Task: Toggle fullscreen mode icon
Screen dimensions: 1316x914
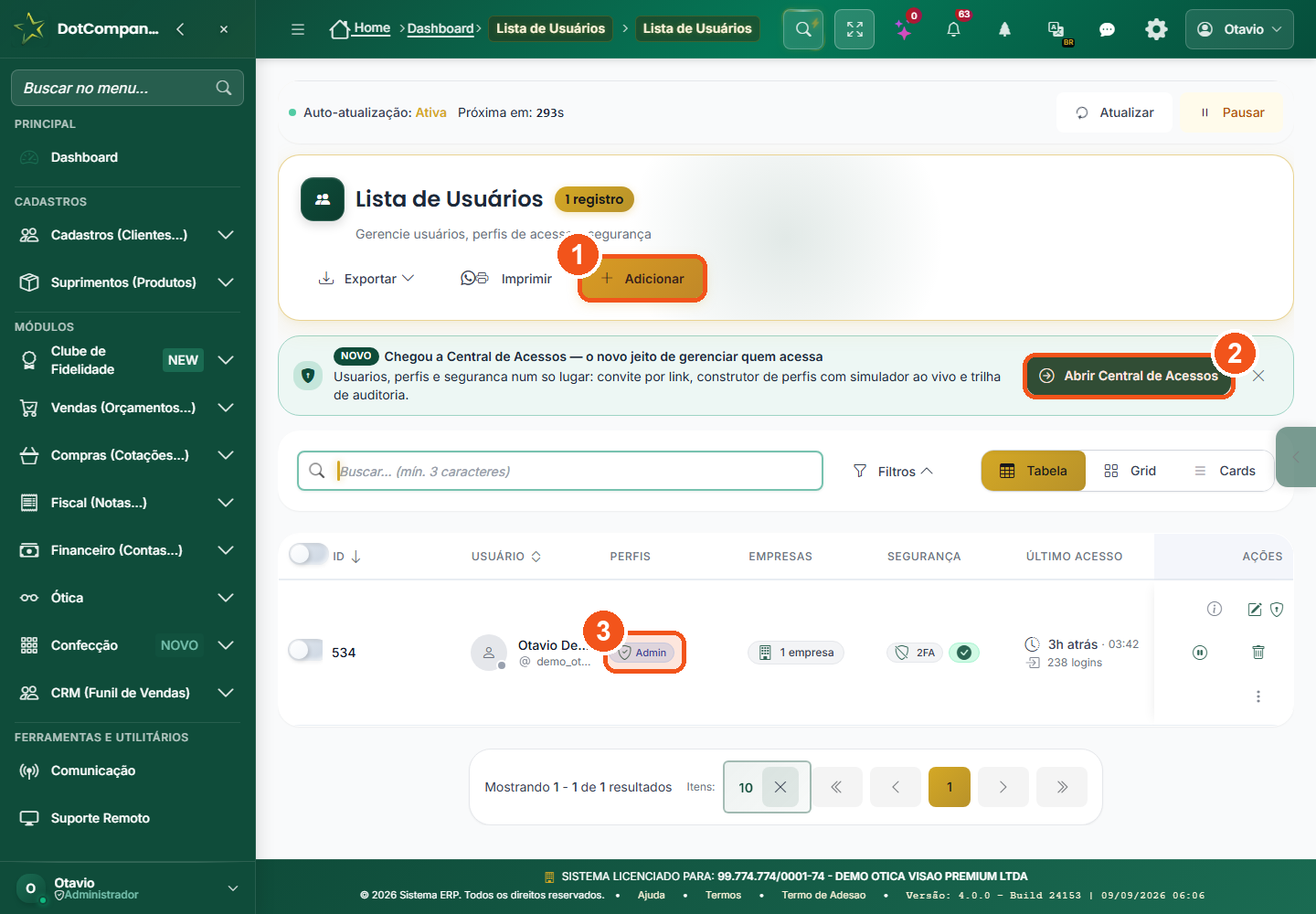Action: coord(854,29)
